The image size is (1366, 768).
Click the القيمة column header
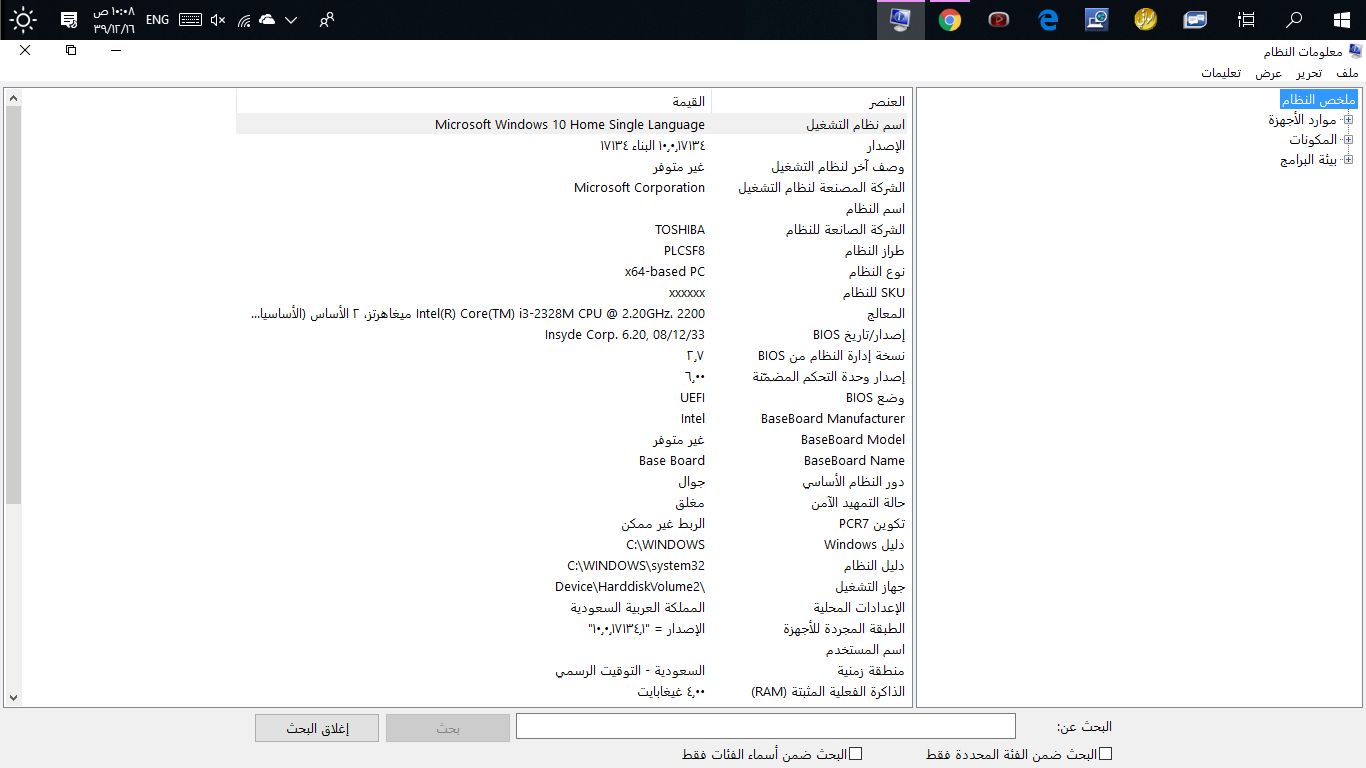pyautogui.click(x=473, y=101)
